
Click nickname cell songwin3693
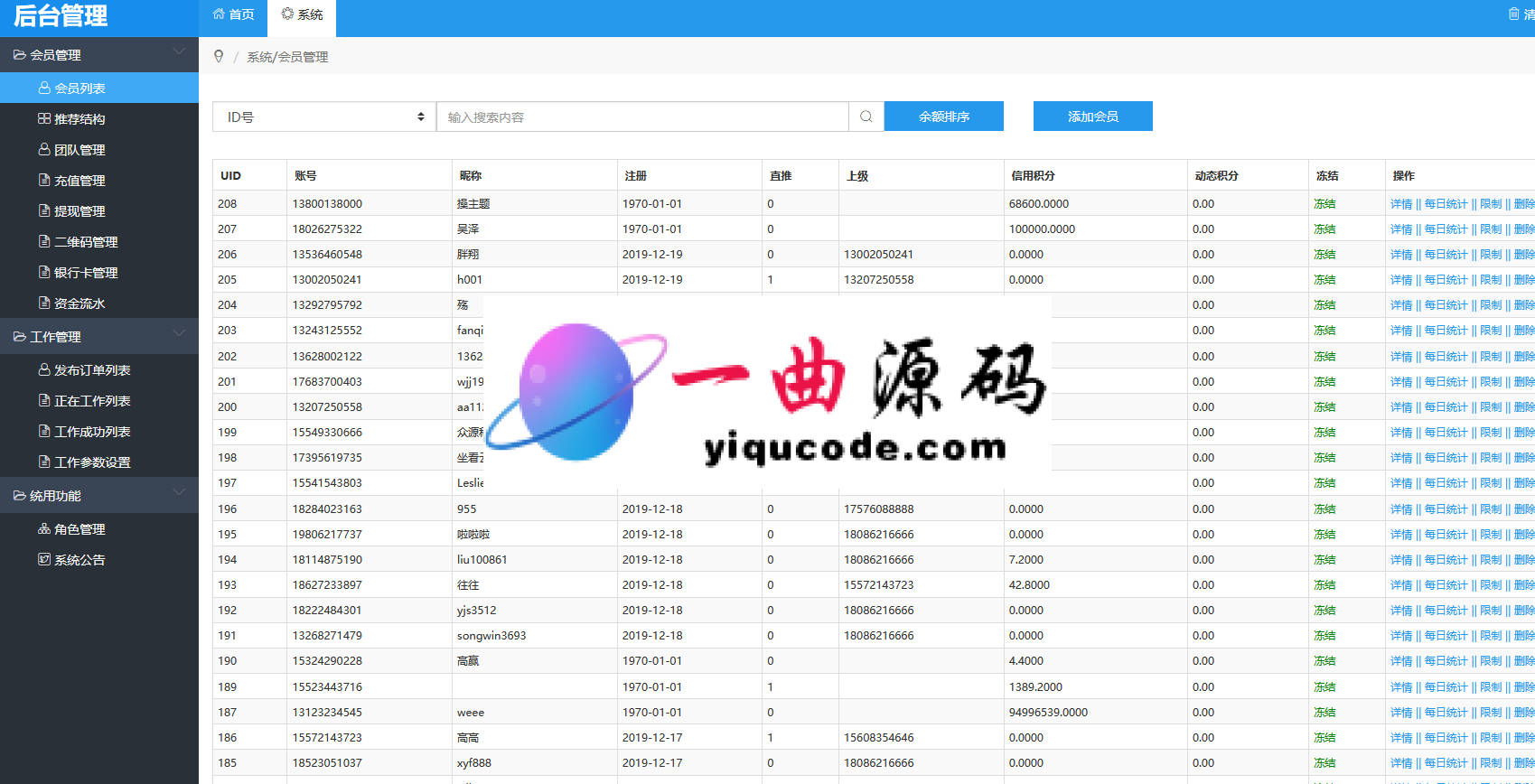point(491,636)
